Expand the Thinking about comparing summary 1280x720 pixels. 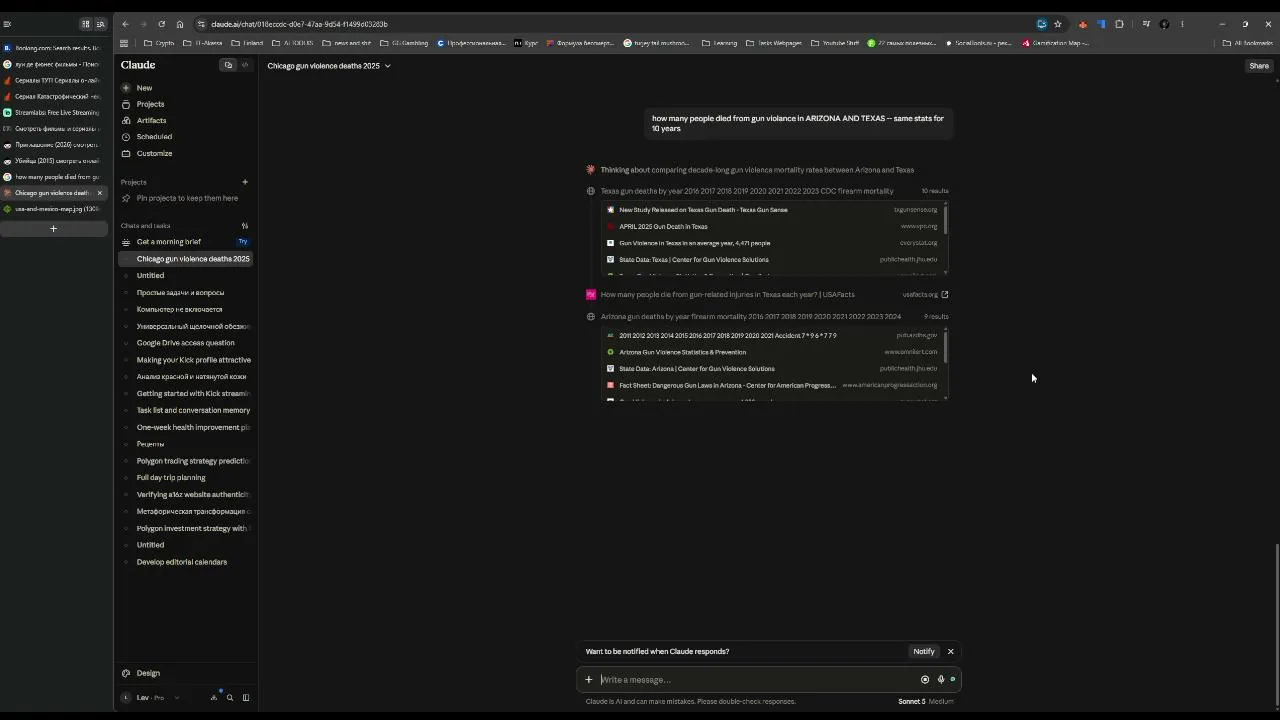[757, 170]
